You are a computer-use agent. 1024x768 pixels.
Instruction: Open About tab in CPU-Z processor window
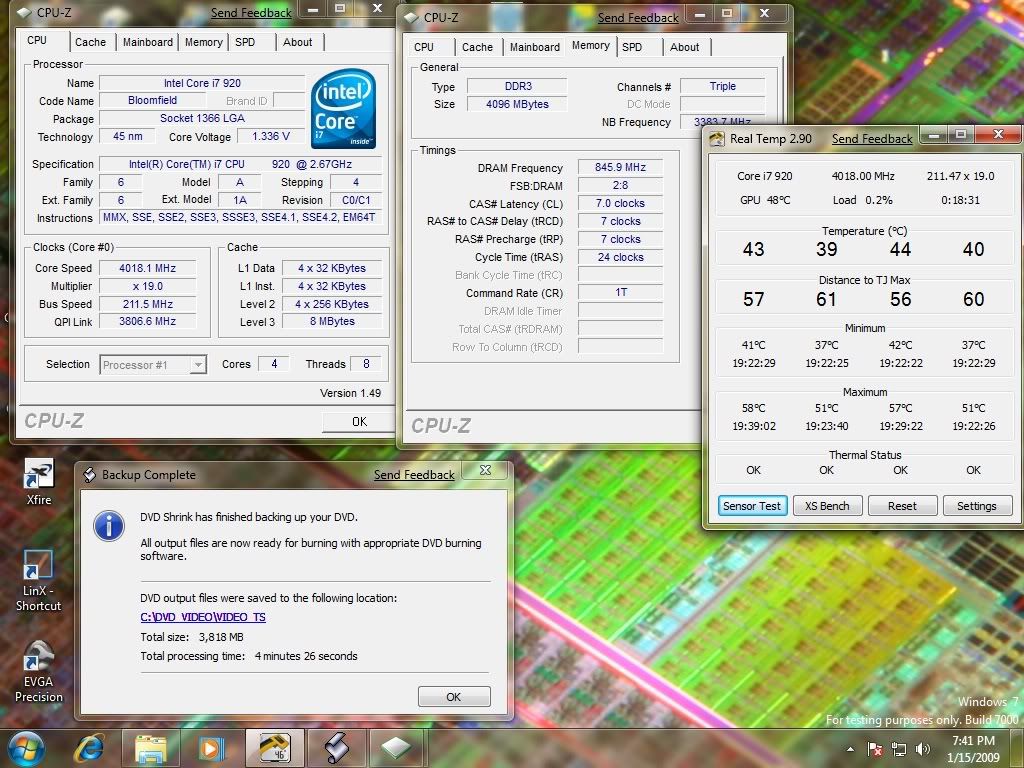(x=298, y=42)
